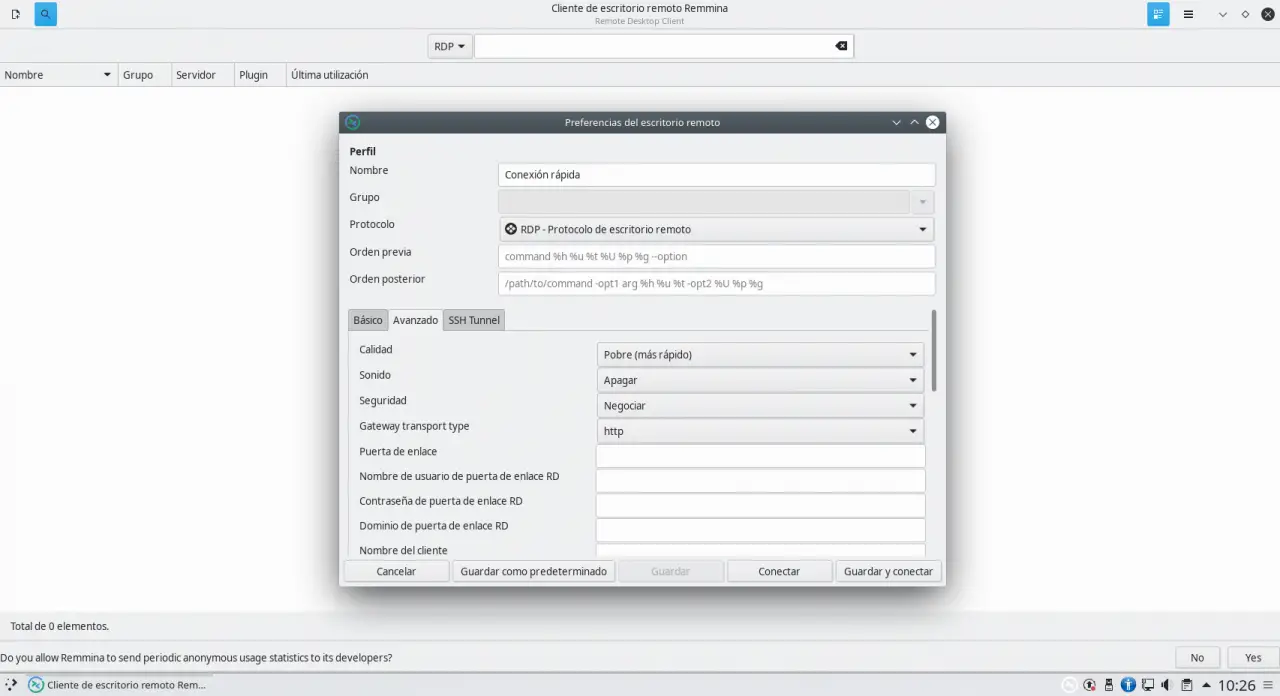Click the Remmina icon in dialog title bar
The width and height of the screenshot is (1280, 696).
pyautogui.click(x=352, y=122)
